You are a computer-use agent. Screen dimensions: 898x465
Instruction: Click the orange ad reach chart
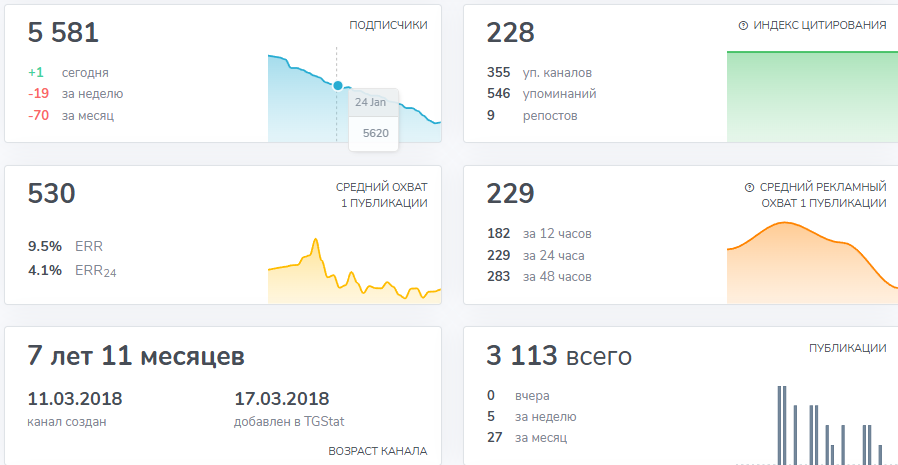(813, 262)
